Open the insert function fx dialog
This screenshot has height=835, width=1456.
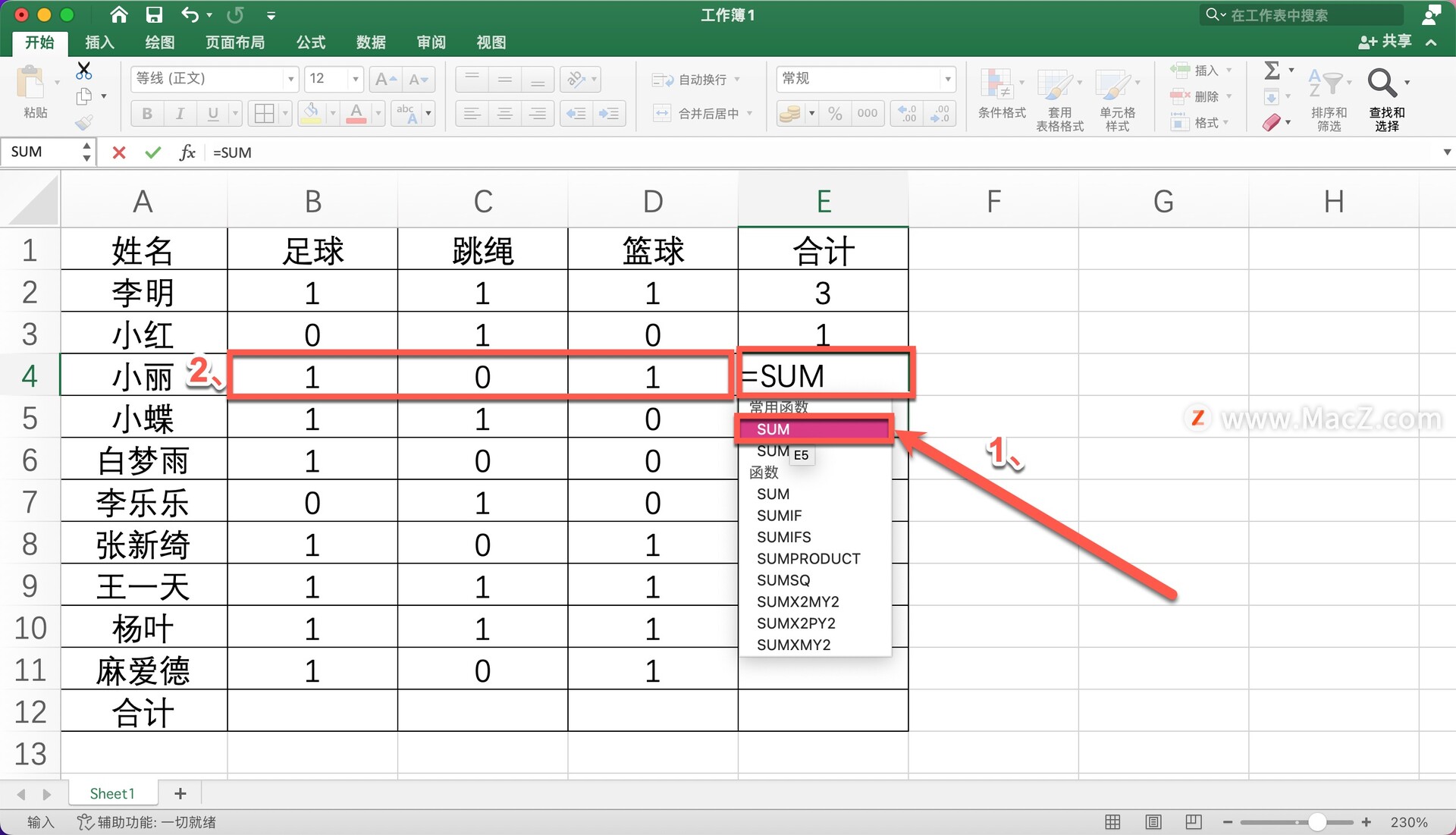pos(187,152)
